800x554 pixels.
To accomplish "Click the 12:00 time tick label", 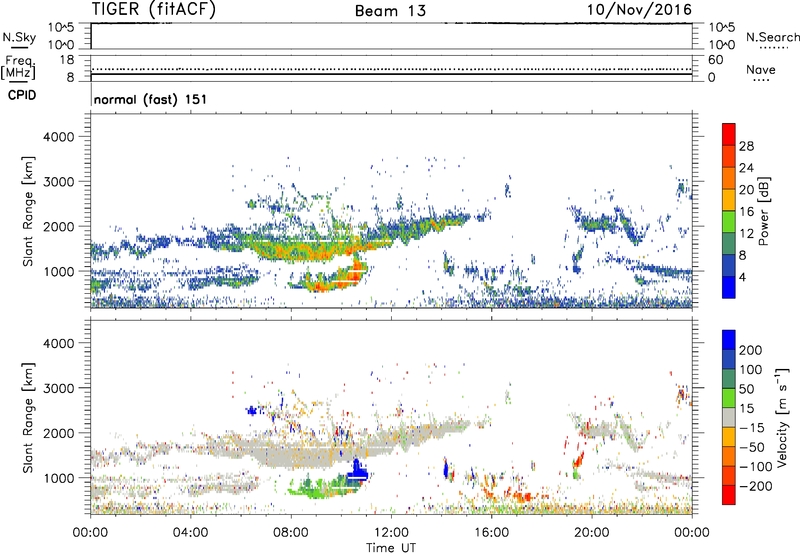I will click(391, 533).
